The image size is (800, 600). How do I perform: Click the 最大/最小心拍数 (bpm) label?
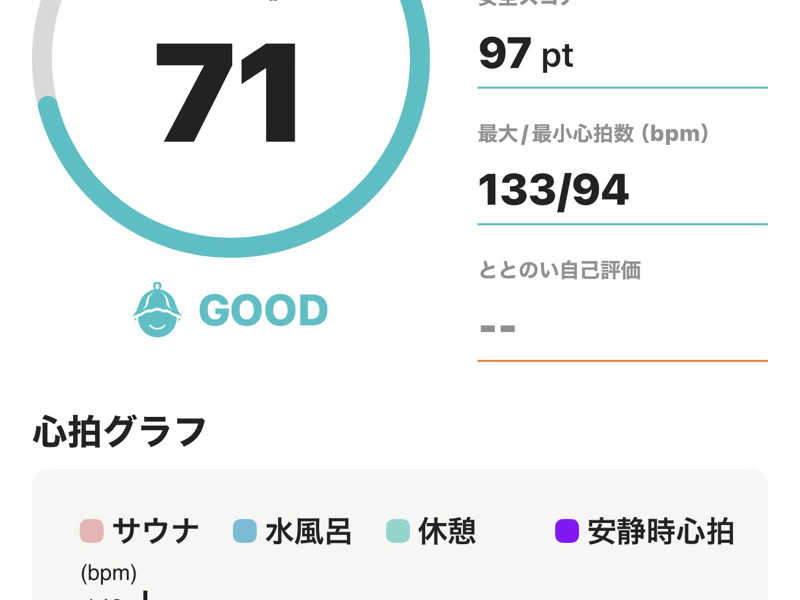[593, 134]
